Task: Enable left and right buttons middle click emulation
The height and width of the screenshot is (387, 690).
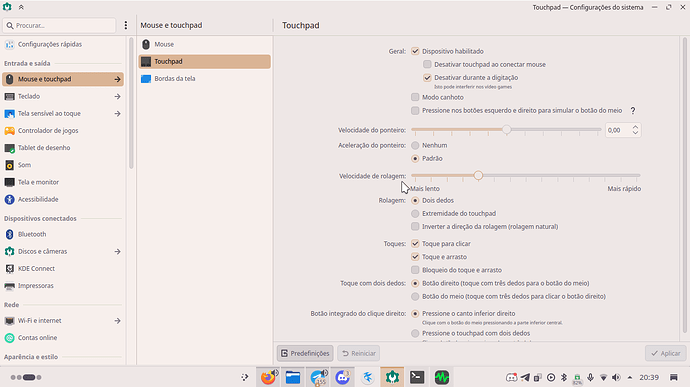Action: coord(415,111)
